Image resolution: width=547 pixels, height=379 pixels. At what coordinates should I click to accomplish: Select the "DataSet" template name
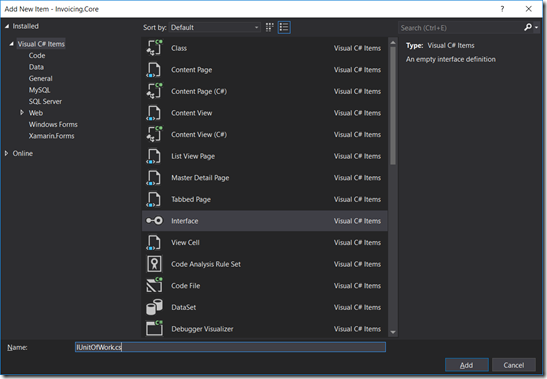[x=183, y=307]
